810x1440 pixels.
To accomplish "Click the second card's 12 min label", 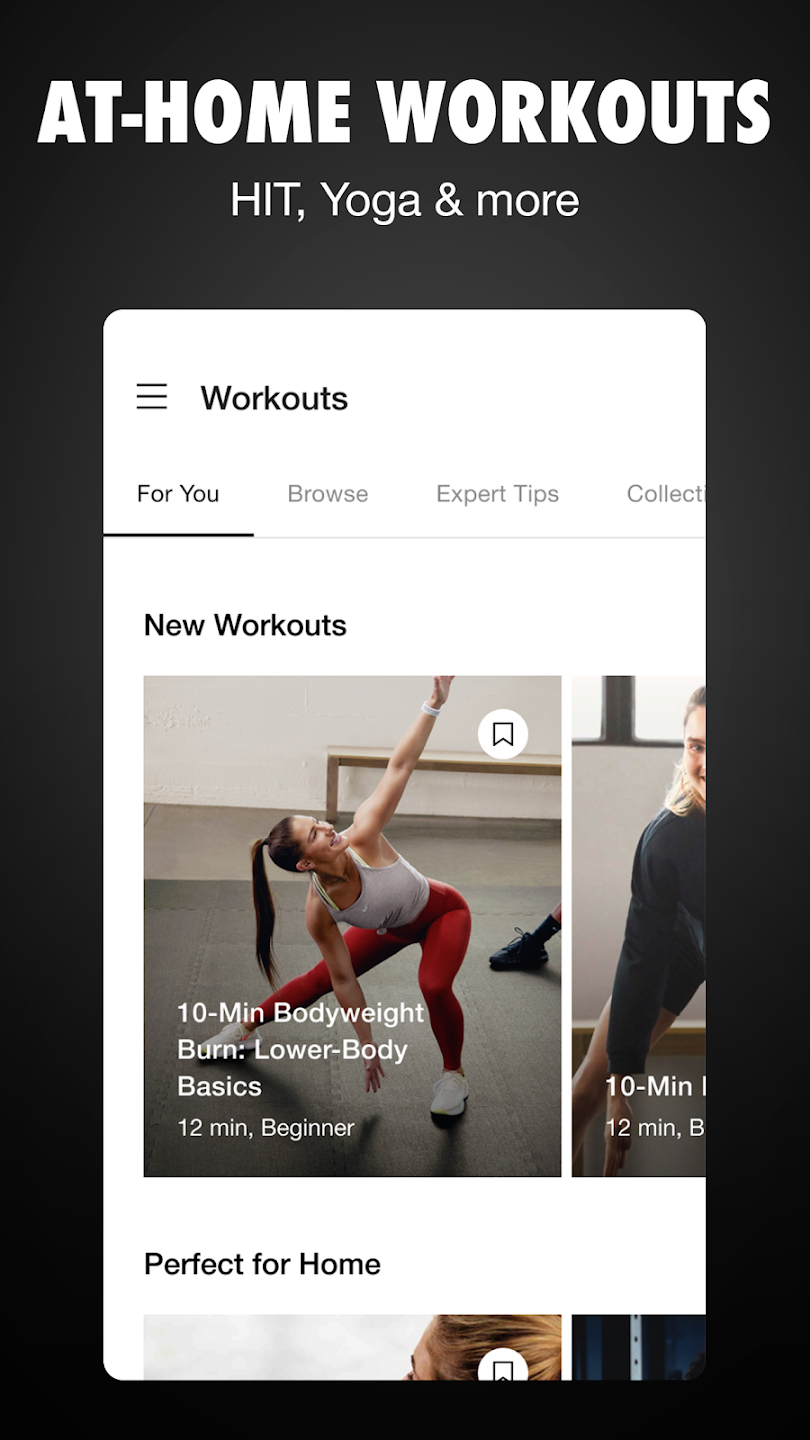I will pos(655,1128).
